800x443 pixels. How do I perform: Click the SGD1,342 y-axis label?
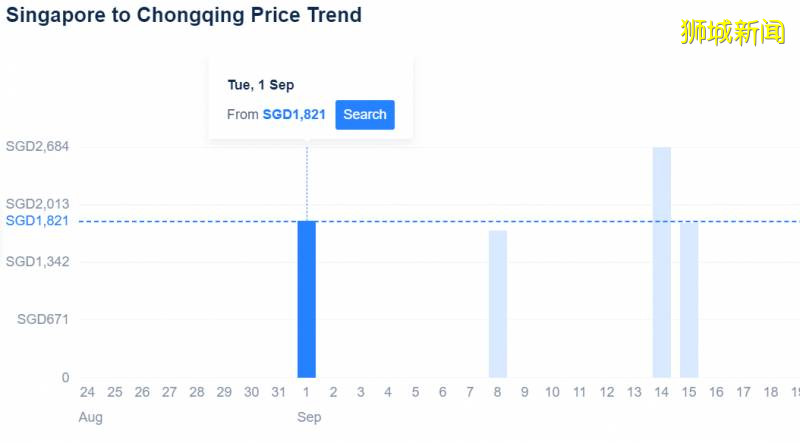(37, 262)
